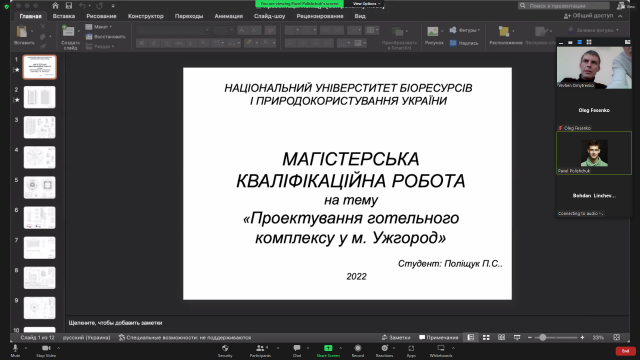The image size is (640, 360).
Task: Switch to slide sorter view icon
Action: click(486, 338)
